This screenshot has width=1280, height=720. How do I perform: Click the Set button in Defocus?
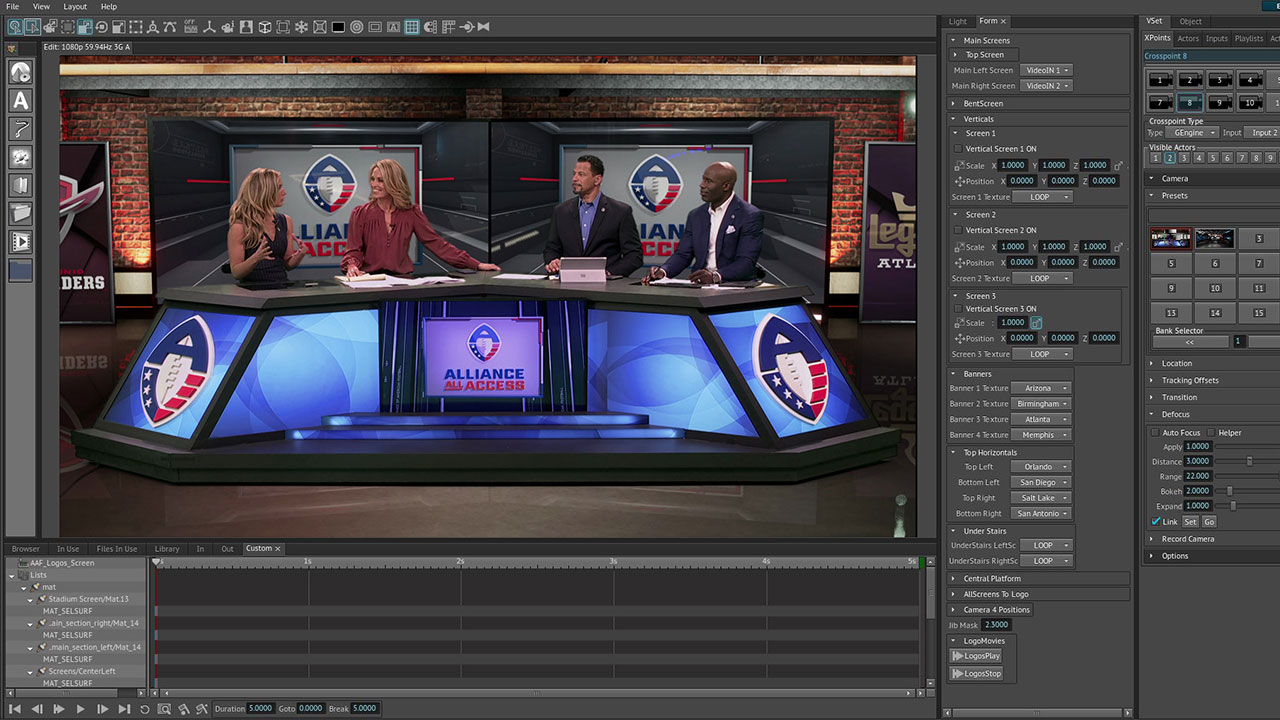tap(1190, 522)
